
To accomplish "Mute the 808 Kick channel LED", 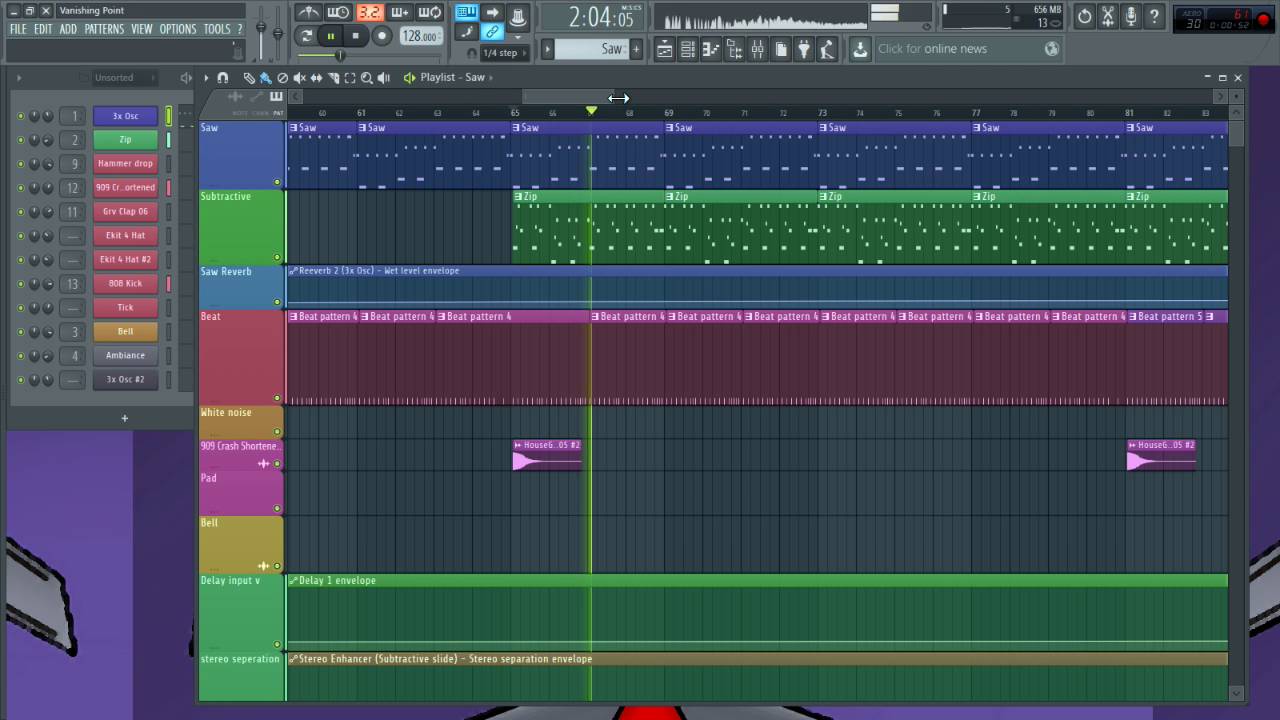I will point(20,284).
